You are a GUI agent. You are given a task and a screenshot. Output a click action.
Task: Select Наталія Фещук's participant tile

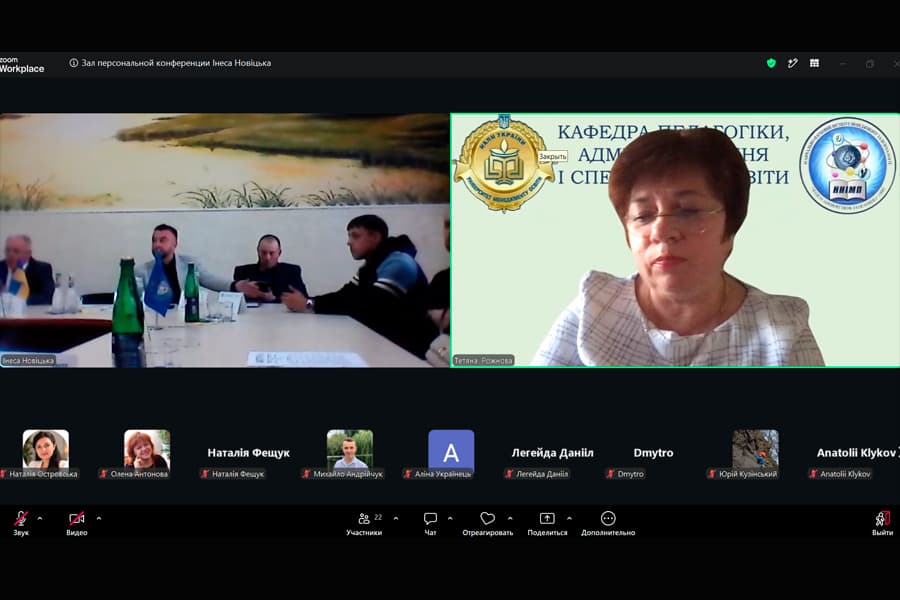pyautogui.click(x=249, y=453)
